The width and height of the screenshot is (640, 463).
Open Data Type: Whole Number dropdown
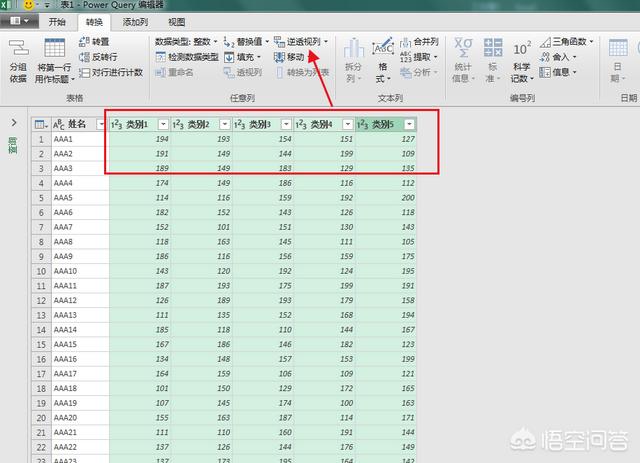[187, 41]
